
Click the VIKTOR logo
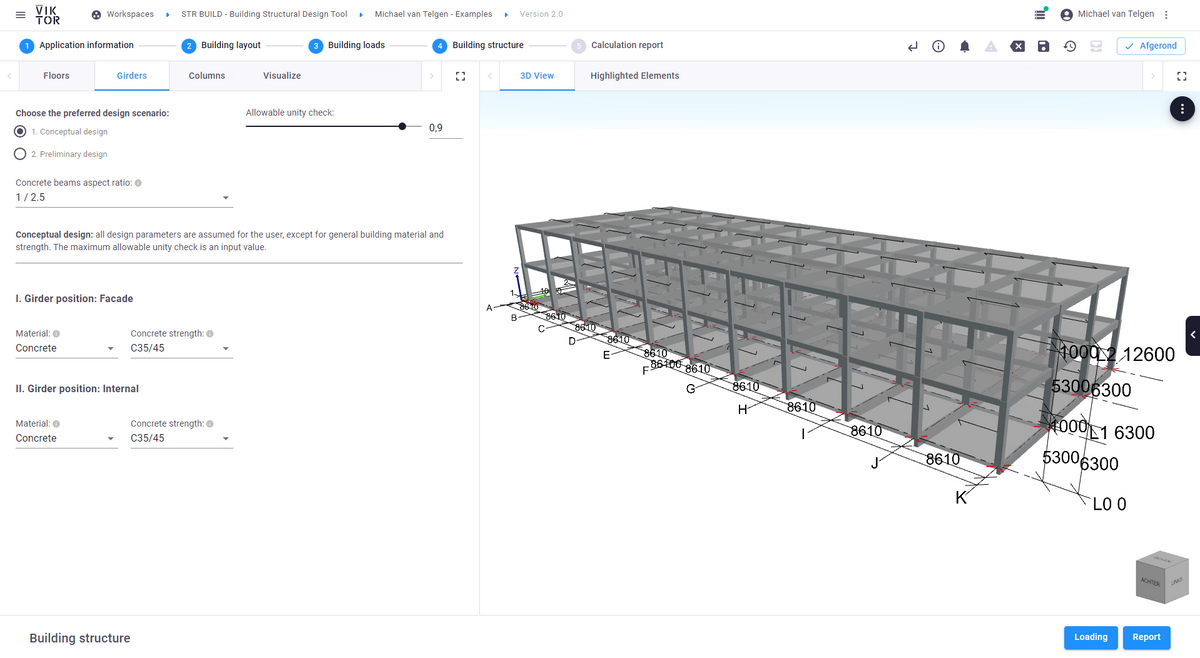46,15
